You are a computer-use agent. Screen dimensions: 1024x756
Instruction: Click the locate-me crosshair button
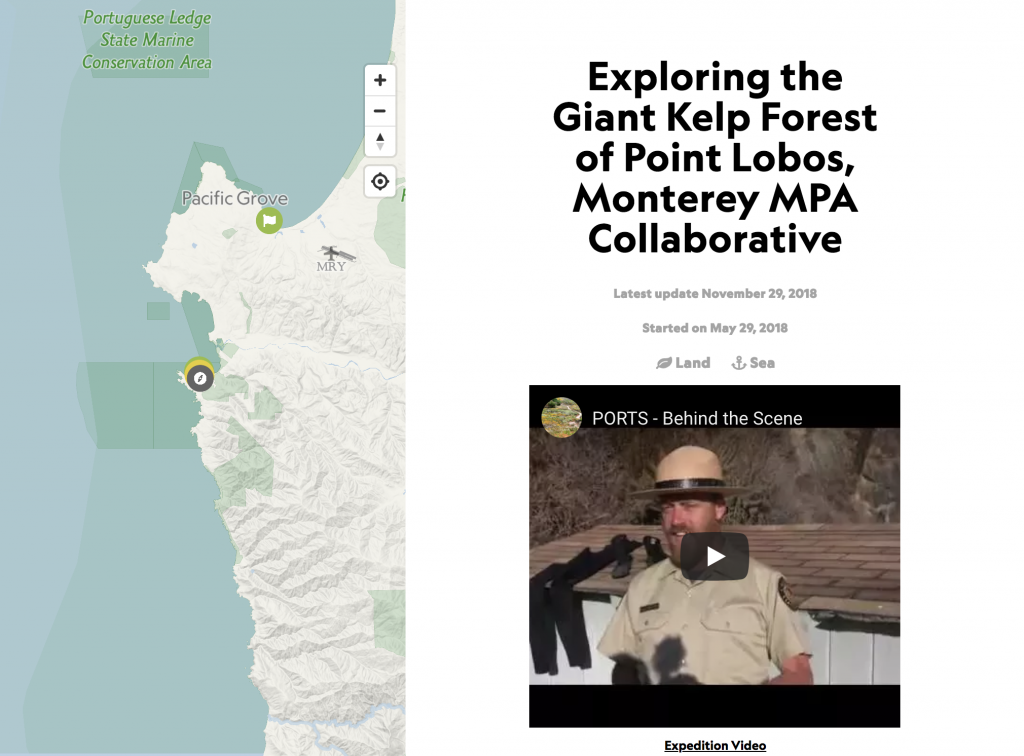click(x=380, y=182)
